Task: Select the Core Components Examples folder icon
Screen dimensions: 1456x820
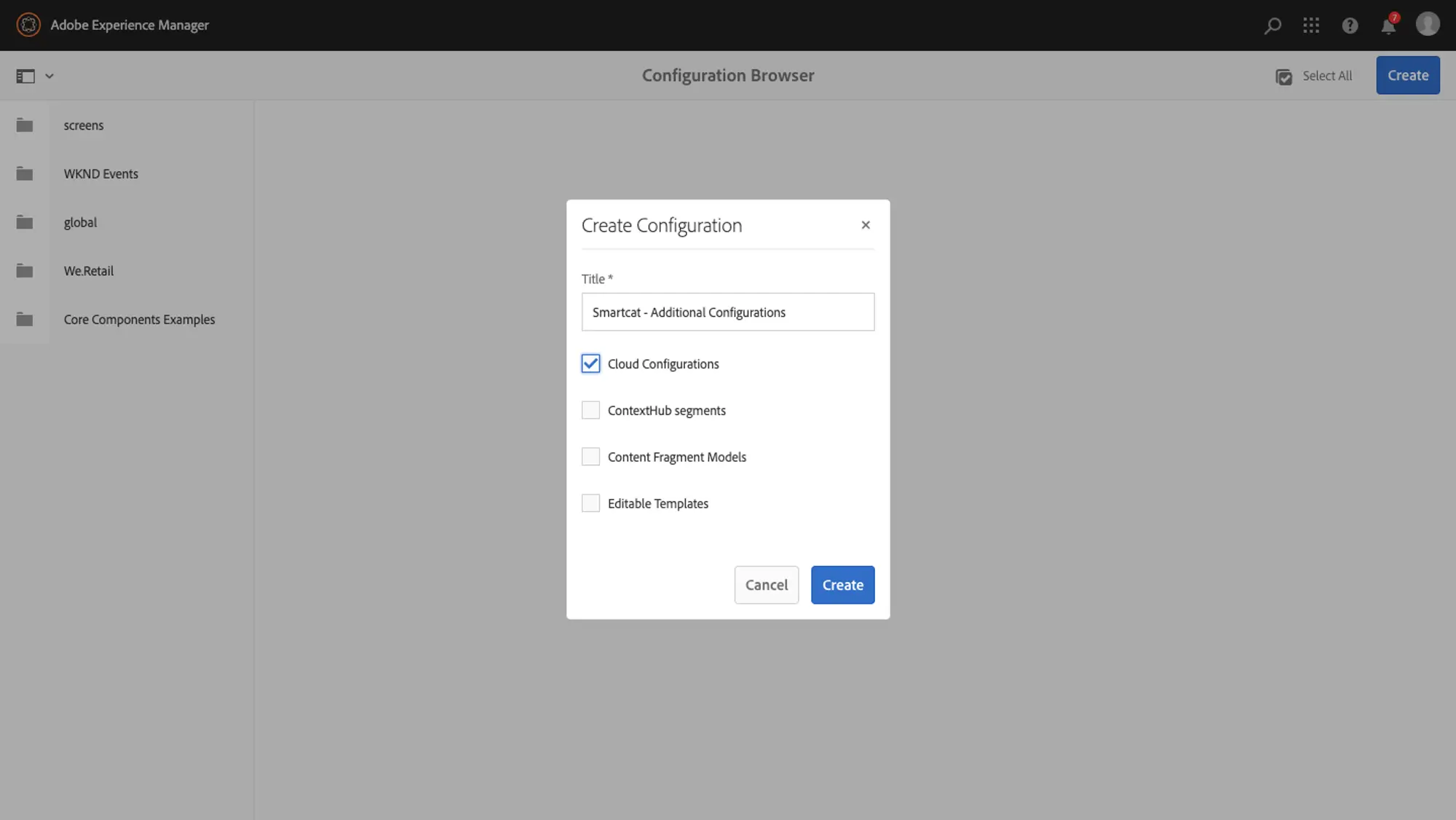Action: click(25, 319)
